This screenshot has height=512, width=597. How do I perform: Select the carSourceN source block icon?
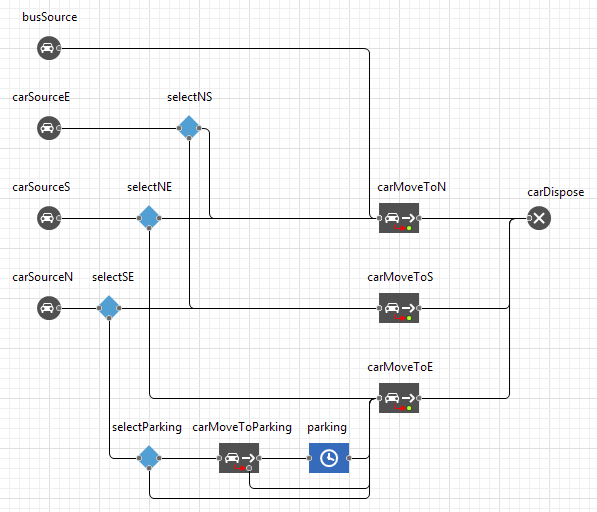click(x=49, y=308)
